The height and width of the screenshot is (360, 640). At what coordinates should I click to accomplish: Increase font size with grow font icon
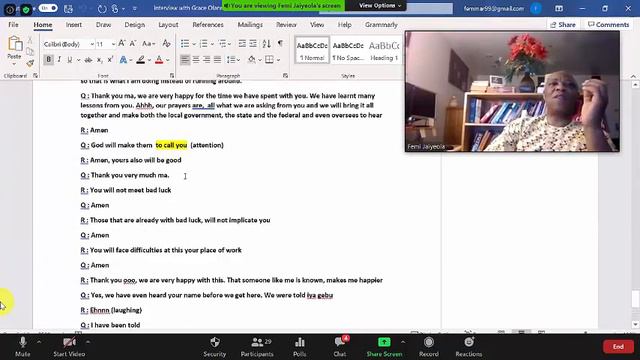(x=122, y=43)
